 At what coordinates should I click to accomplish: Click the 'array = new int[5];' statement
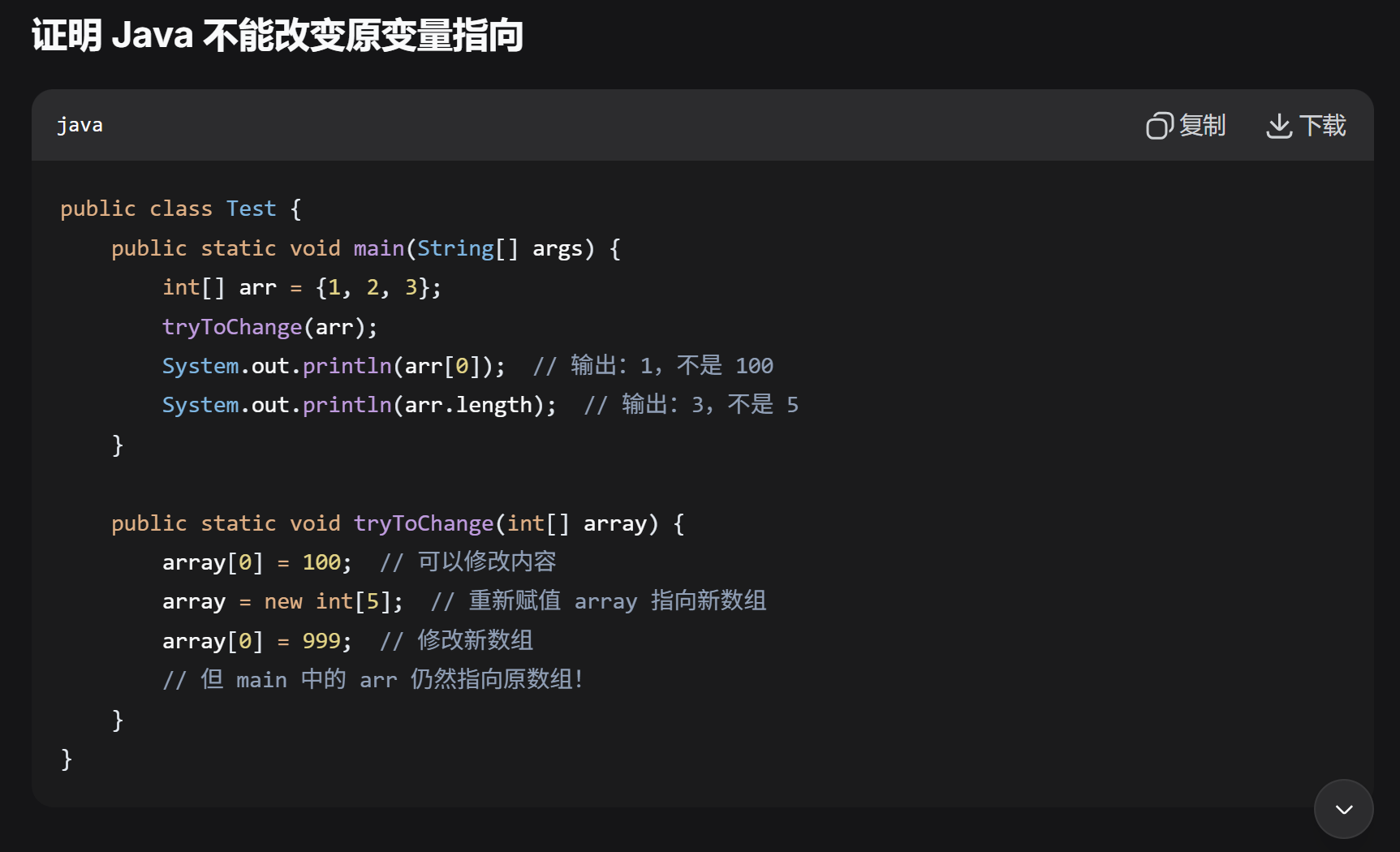pyautogui.click(x=282, y=601)
